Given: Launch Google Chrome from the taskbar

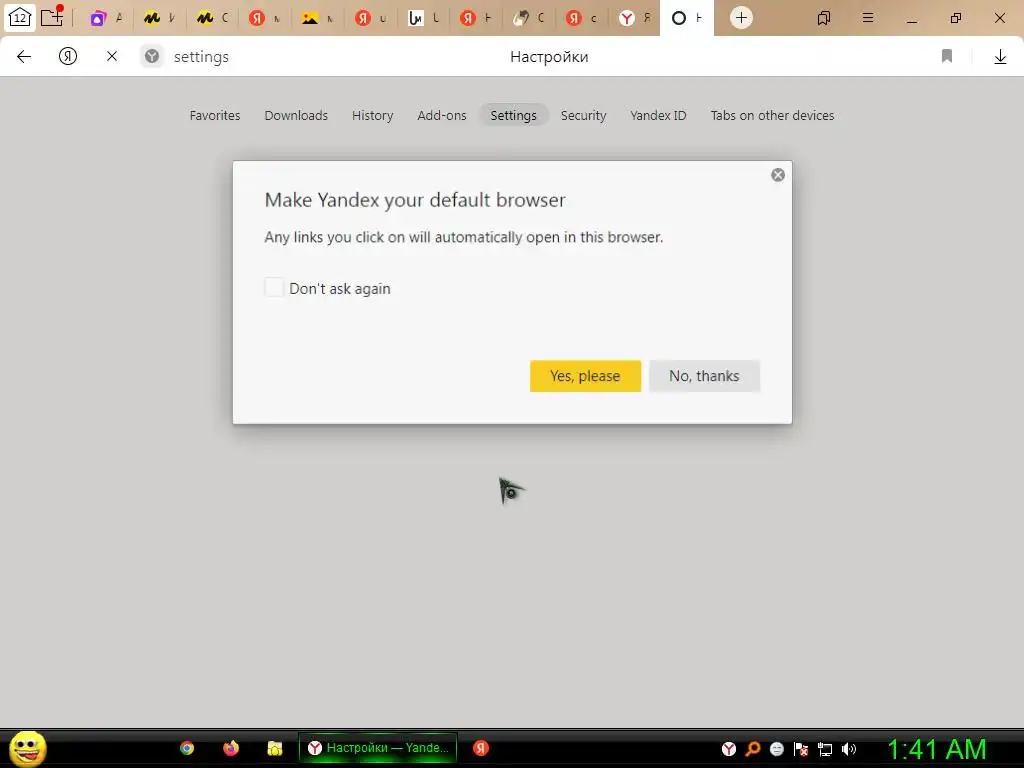Looking at the screenshot, I should [187, 748].
